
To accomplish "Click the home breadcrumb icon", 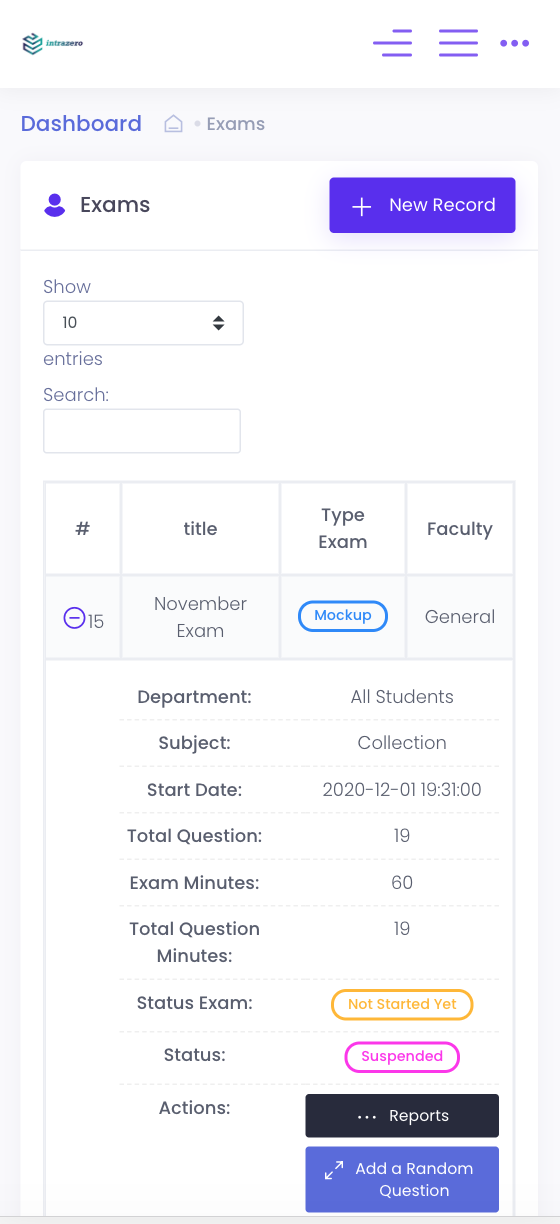I will click(x=173, y=124).
